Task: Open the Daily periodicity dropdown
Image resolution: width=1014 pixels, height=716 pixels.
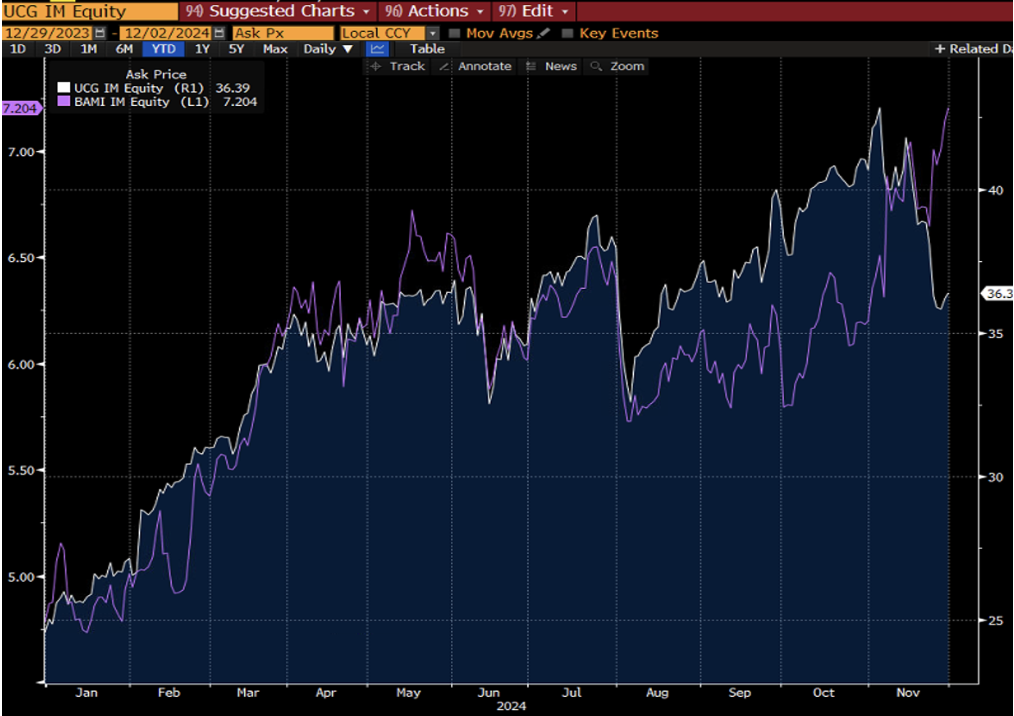Action: [x=329, y=49]
